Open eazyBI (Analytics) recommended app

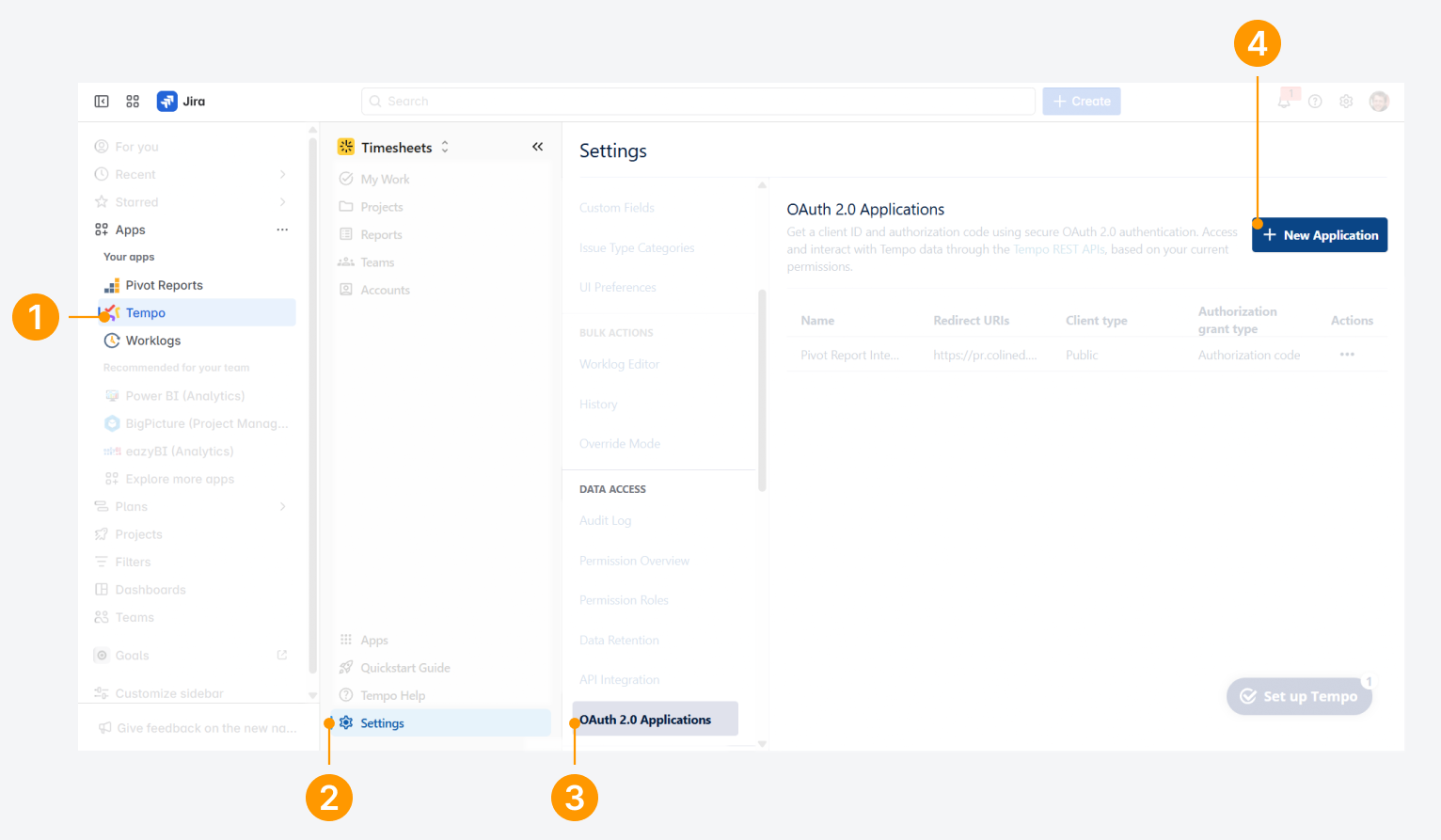tap(180, 452)
